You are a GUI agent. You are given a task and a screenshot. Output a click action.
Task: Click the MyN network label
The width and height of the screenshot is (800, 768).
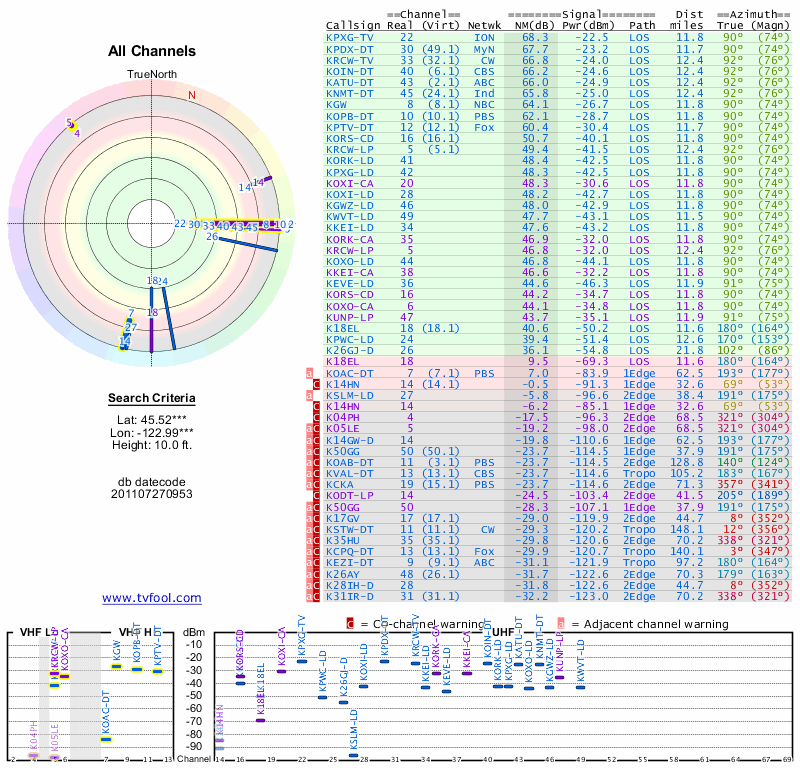coord(484,49)
